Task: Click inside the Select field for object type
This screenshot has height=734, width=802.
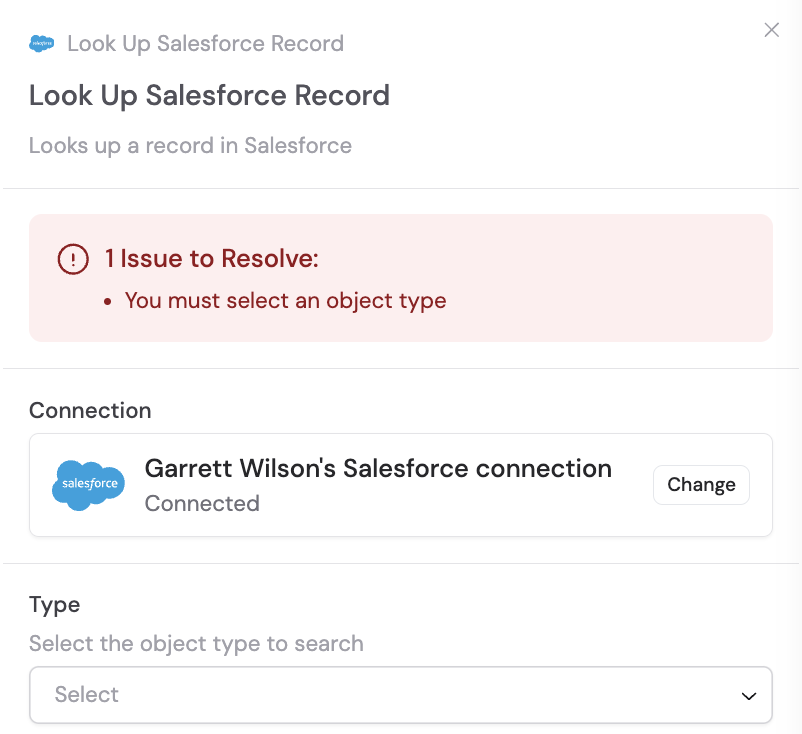Action: [400, 694]
